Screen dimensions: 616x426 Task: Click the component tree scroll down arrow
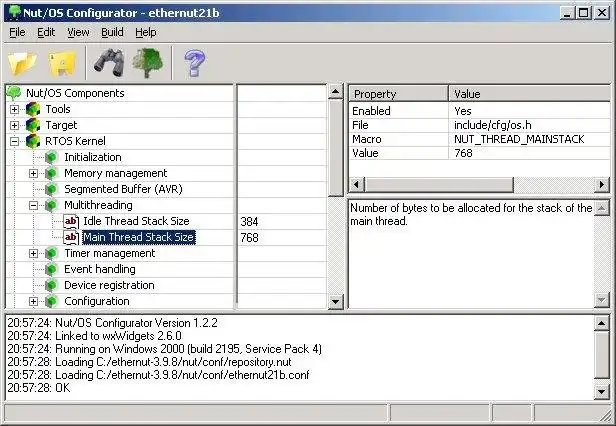336,302
